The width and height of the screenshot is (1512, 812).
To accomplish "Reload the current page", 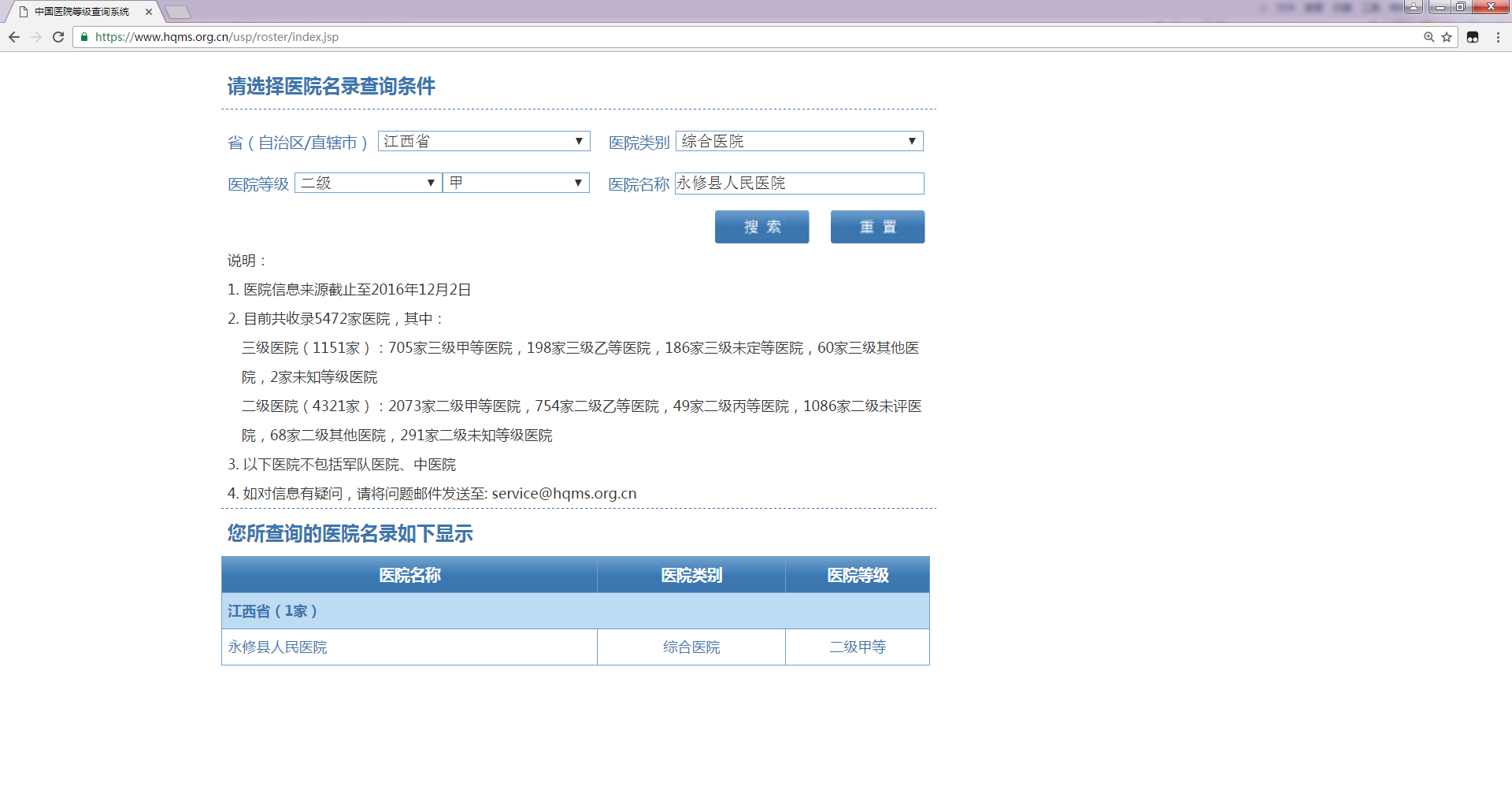I will click(x=58, y=37).
